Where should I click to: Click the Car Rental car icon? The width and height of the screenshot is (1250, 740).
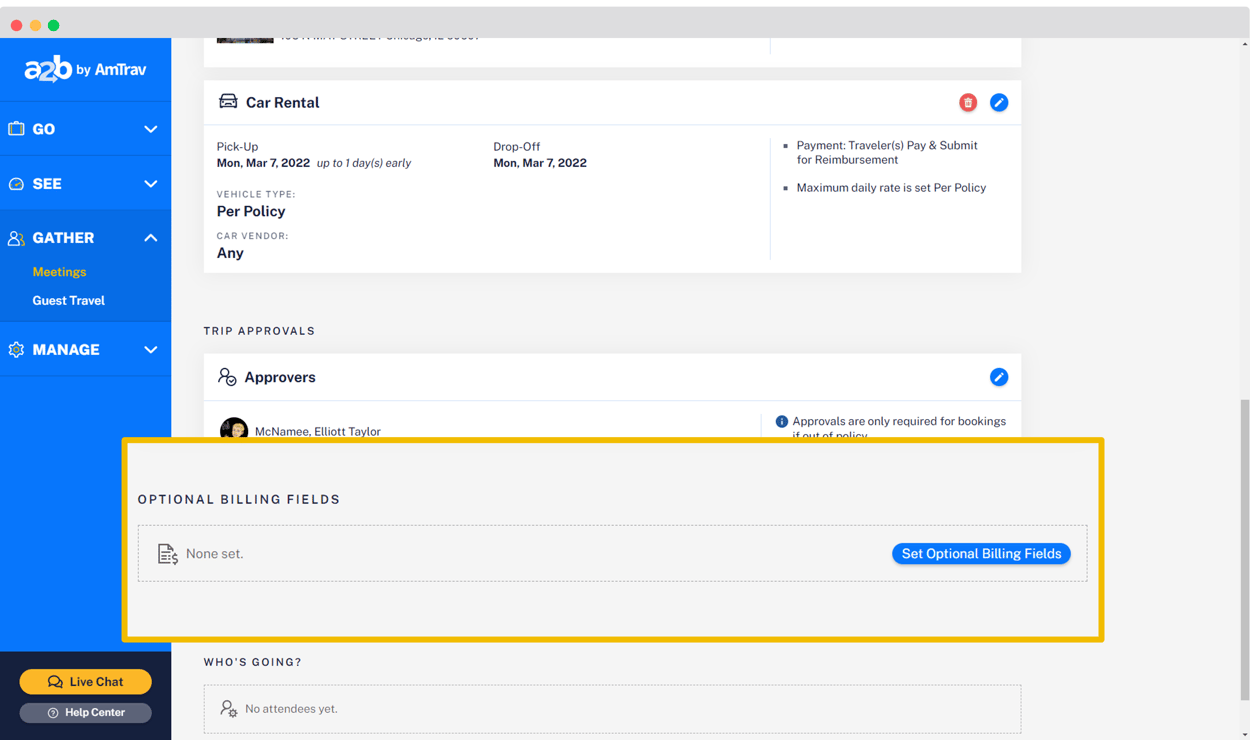pos(228,101)
